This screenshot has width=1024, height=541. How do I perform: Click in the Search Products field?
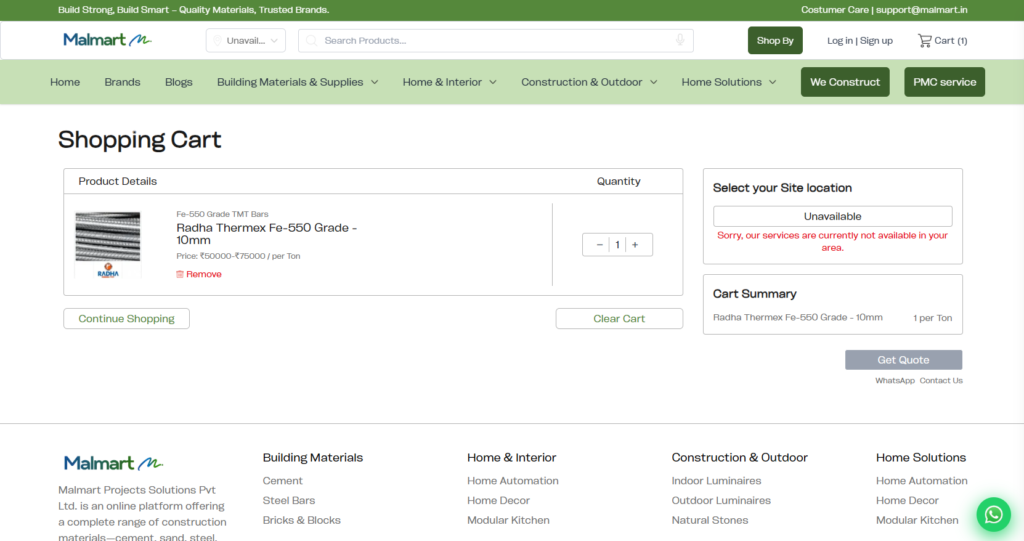tap(496, 41)
